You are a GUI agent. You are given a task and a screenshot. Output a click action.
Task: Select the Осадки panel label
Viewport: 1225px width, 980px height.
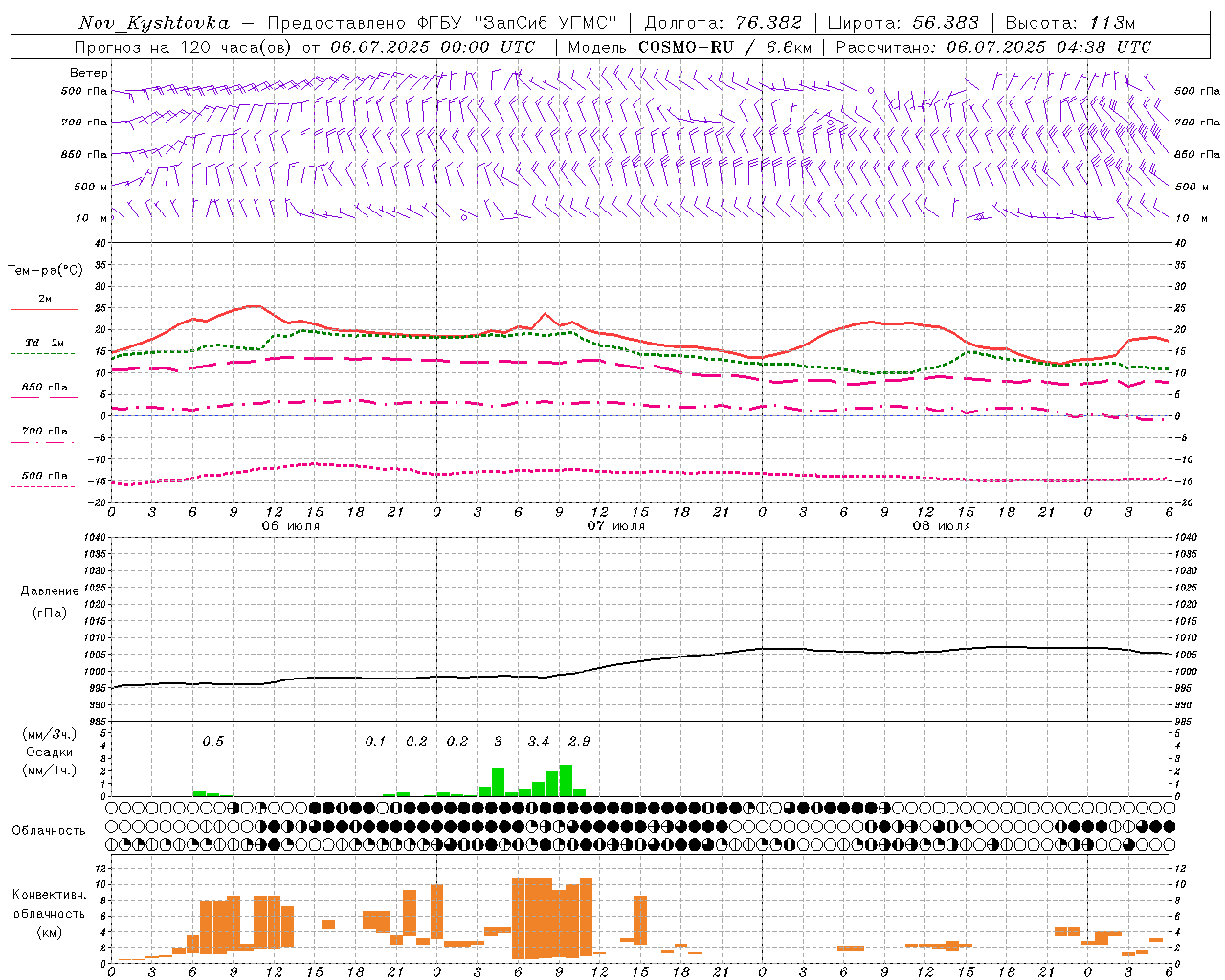pyautogui.click(x=50, y=752)
